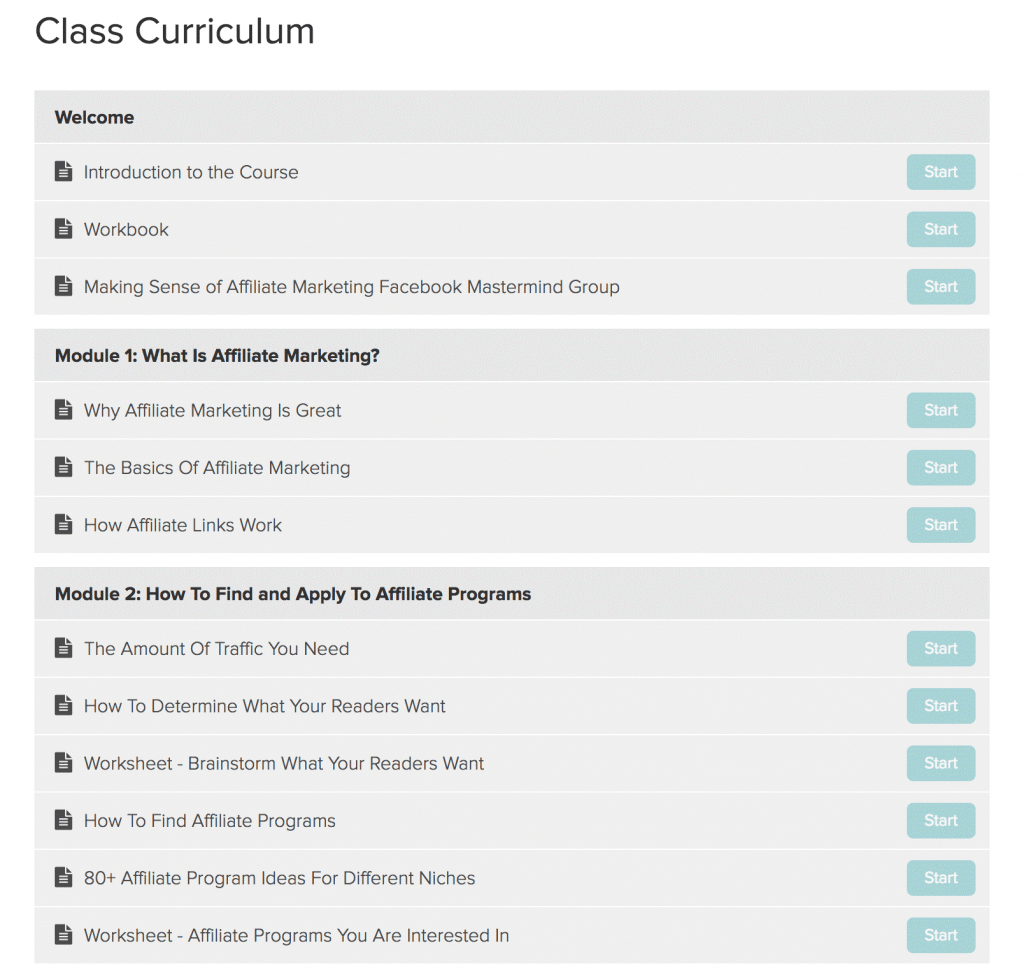Click document icon beside The Amount Of Traffic You Need
The width and height of the screenshot is (1024, 971).
[x=63, y=648]
